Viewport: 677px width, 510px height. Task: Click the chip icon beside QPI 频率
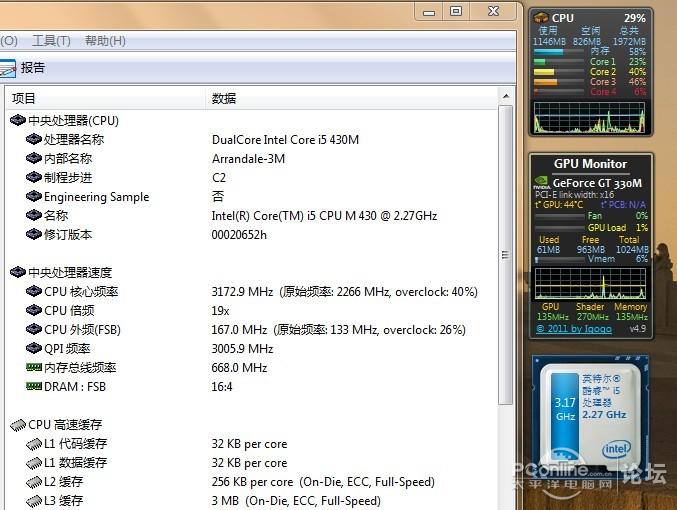tap(33, 348)
